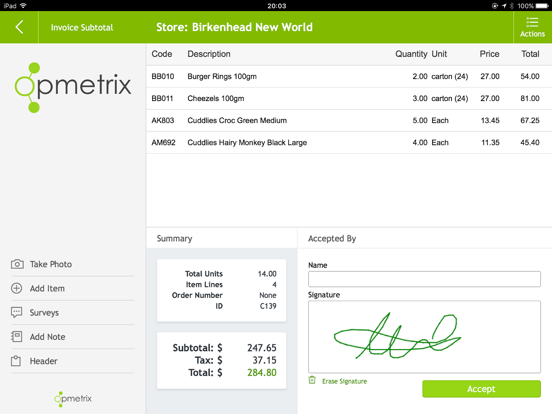Select the Header menu label
Screen dimensions: 552x414
coord(43,361)
